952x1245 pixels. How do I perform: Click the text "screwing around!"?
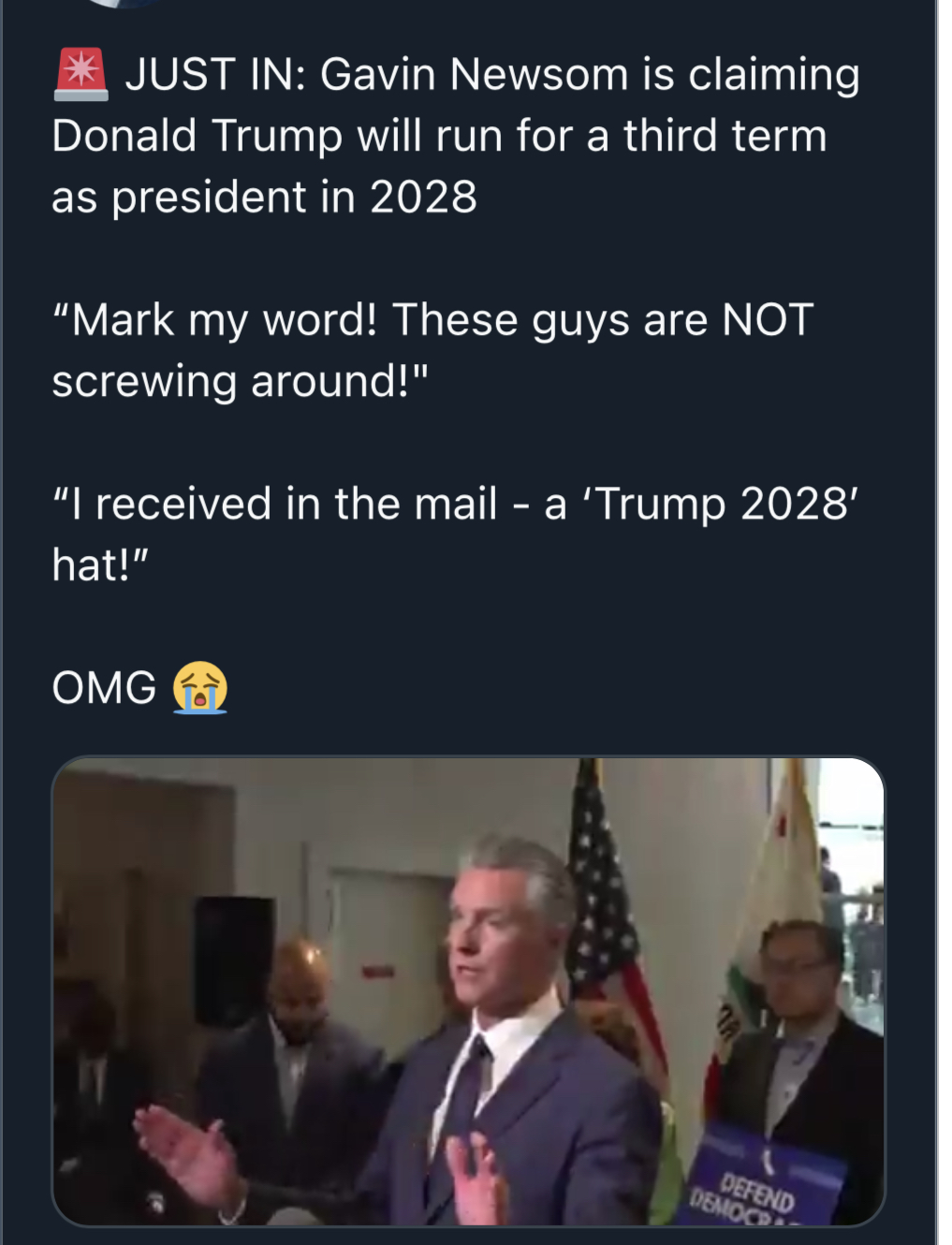tap(239, 382)
